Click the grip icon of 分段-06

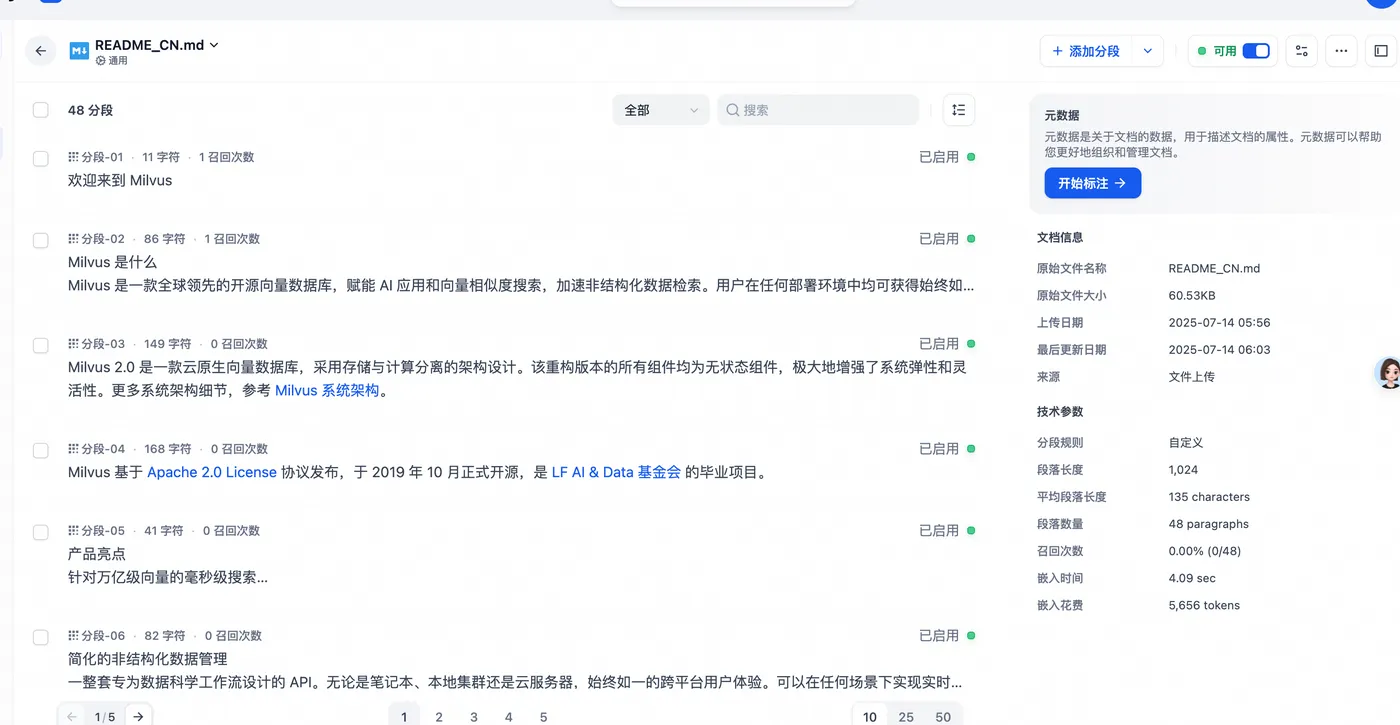pos(73,636)
